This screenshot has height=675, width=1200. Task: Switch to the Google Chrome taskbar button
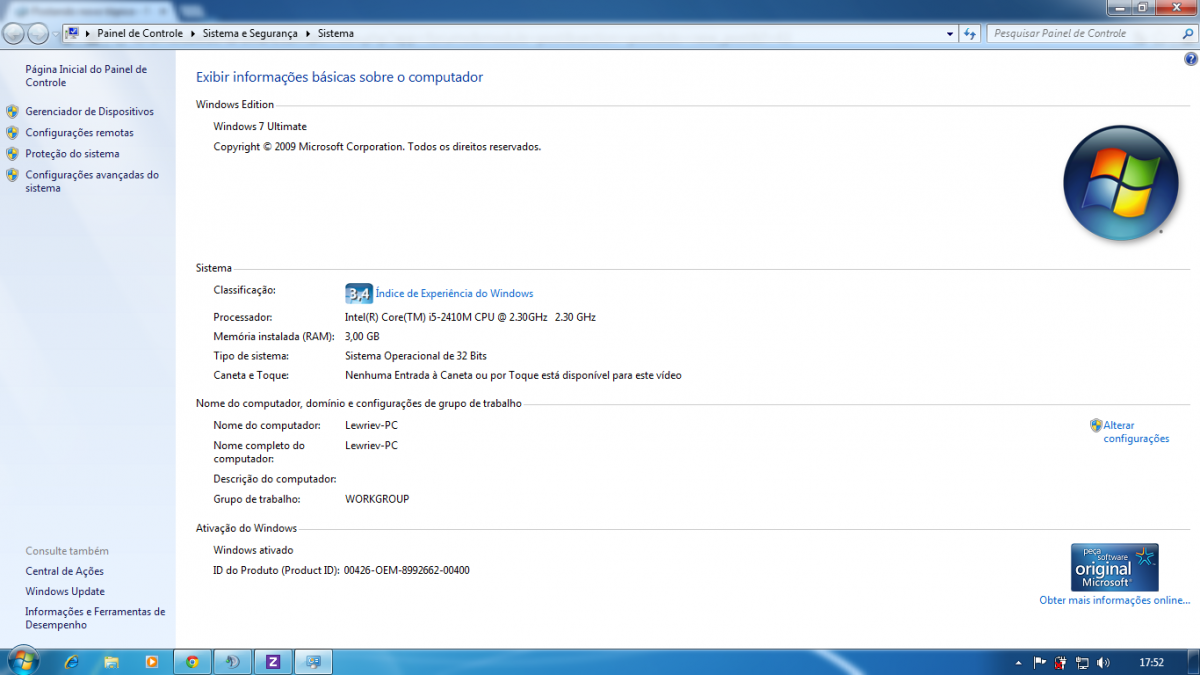coord(192,662)
